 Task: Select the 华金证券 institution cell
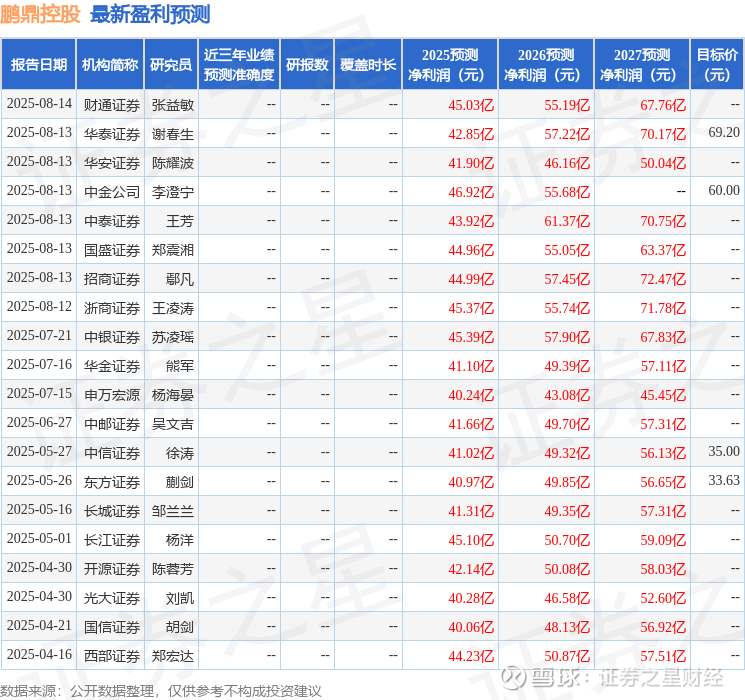click(112, 366)
